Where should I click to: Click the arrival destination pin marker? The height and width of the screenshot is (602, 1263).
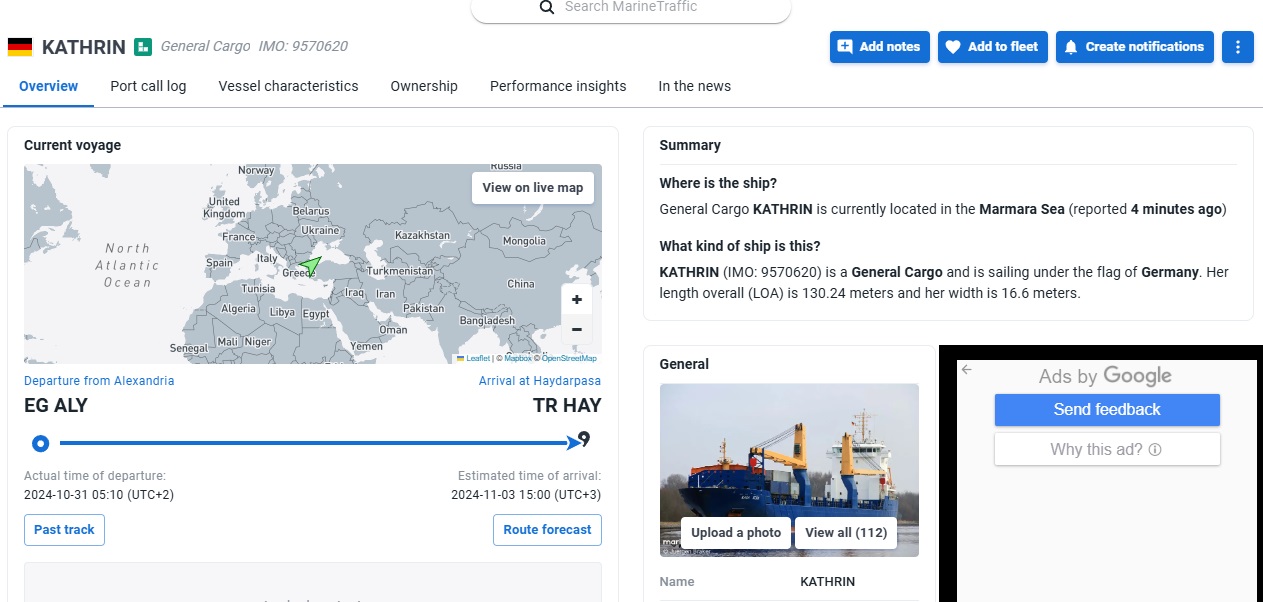(x=584, y=440)
